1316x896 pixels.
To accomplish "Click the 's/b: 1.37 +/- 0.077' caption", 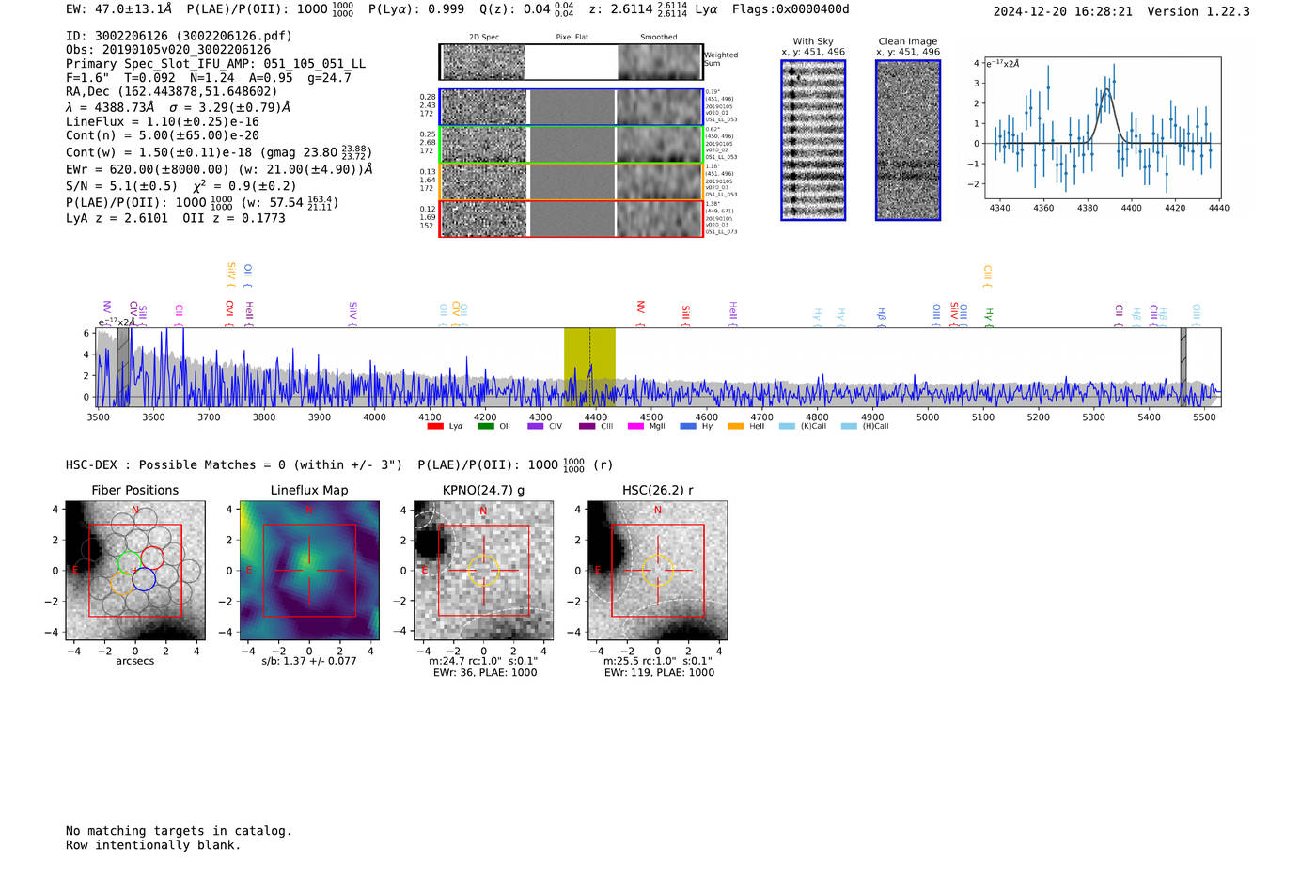I will [309, 661].
